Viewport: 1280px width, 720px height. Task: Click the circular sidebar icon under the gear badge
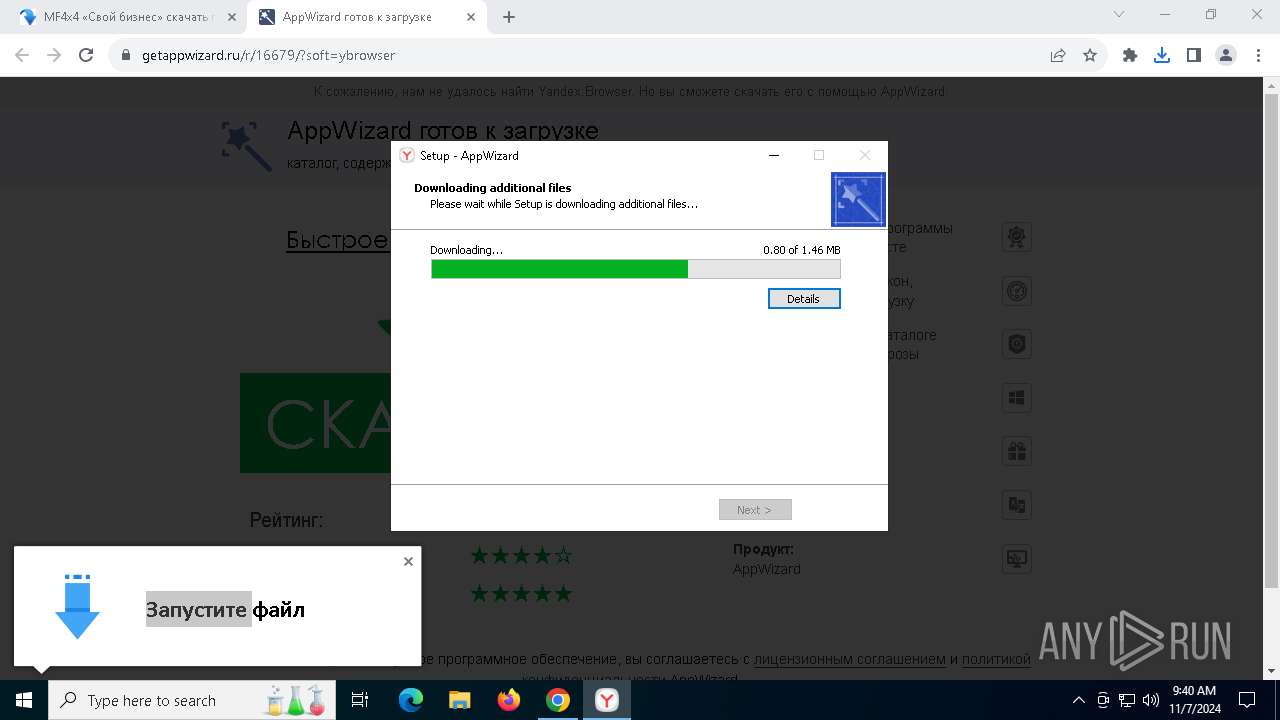pyautogui.click(x=1017, y=291)
